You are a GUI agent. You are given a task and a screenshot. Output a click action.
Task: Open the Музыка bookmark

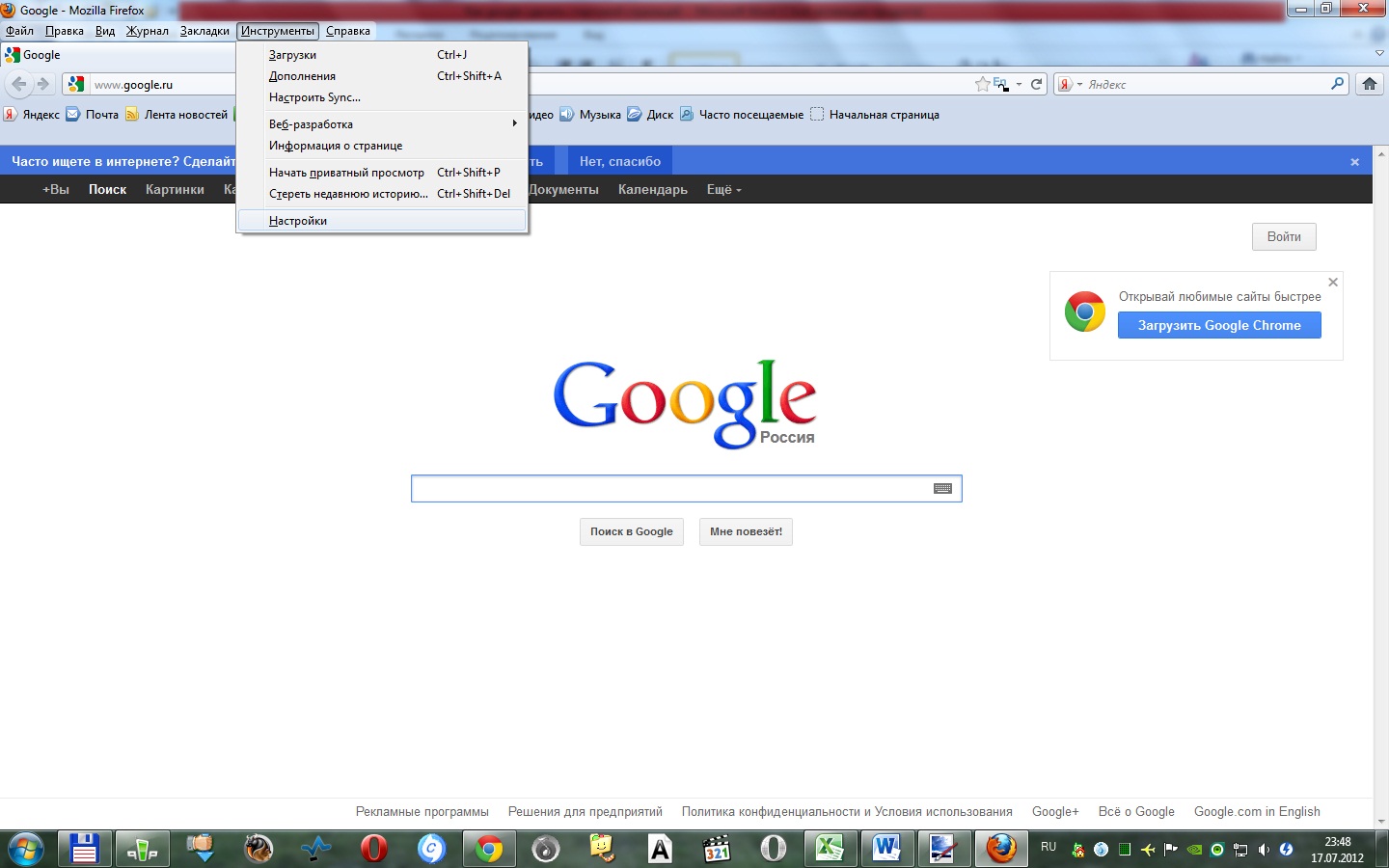point(590,115)
